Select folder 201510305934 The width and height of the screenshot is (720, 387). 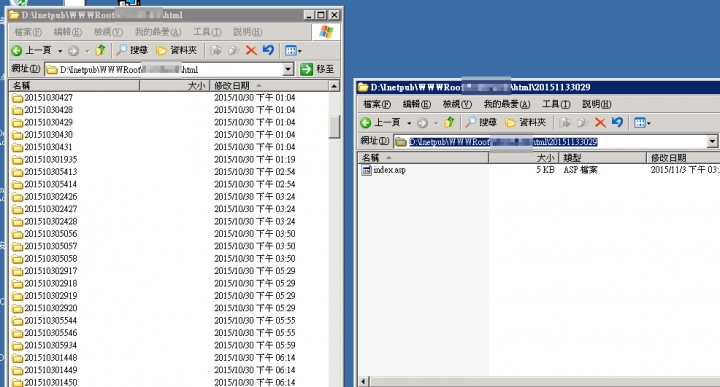[45, 346]
